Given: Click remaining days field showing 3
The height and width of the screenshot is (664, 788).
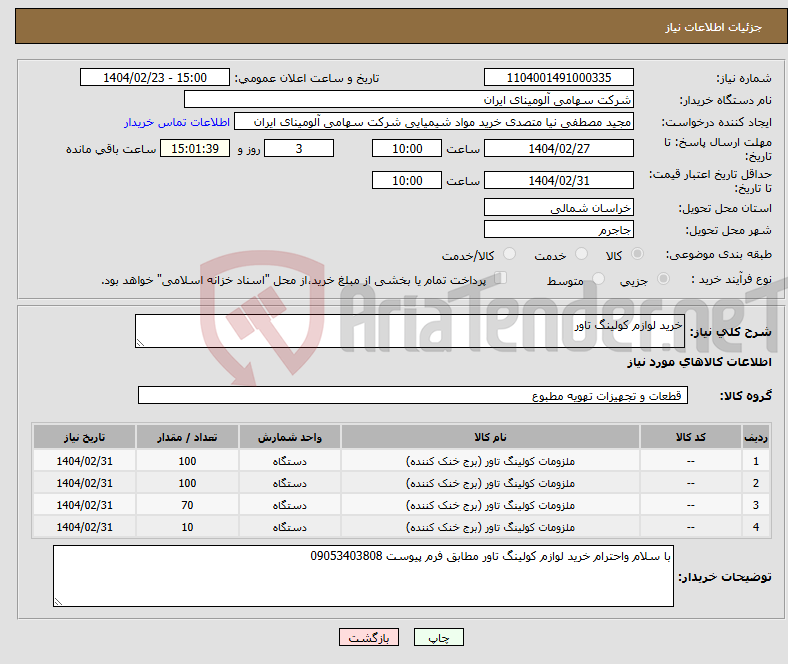Looking at the screenshot, I should (x=299, y=148).
